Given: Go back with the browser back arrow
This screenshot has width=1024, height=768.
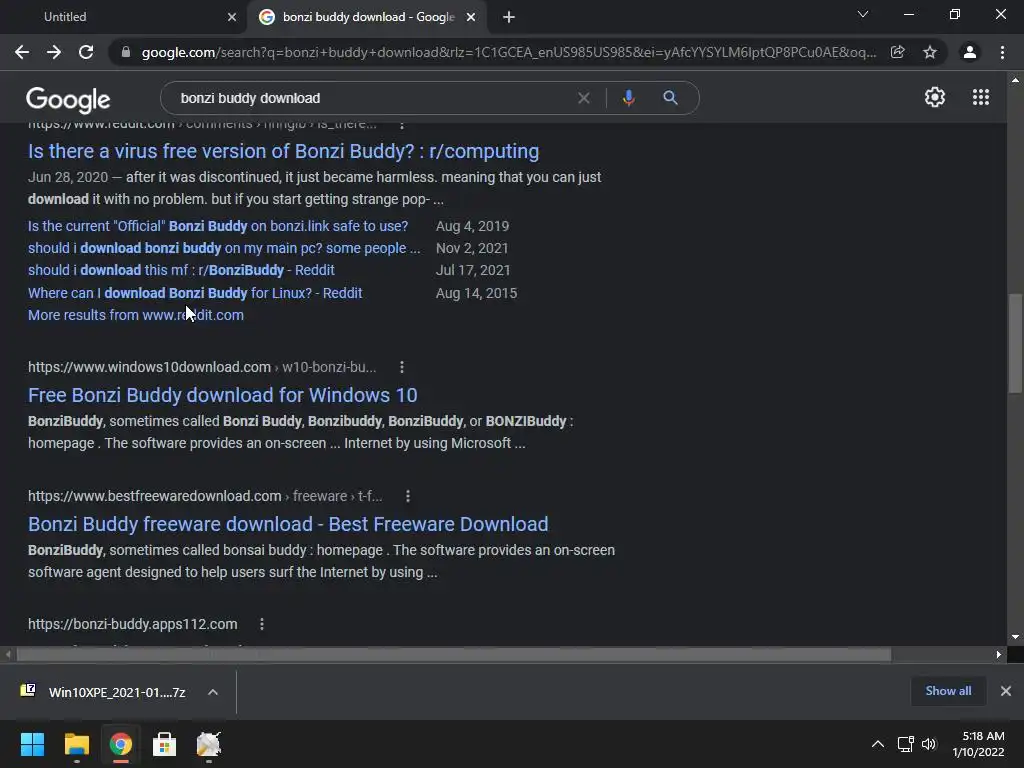Looking at the screenshot, I should pos(22,52).
